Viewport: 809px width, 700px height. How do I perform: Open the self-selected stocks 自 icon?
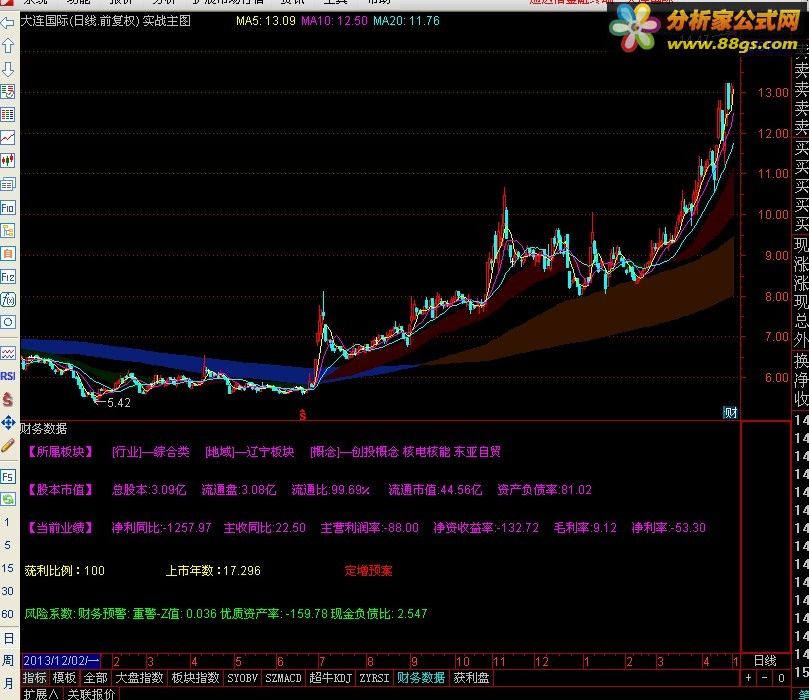point(7,253)
